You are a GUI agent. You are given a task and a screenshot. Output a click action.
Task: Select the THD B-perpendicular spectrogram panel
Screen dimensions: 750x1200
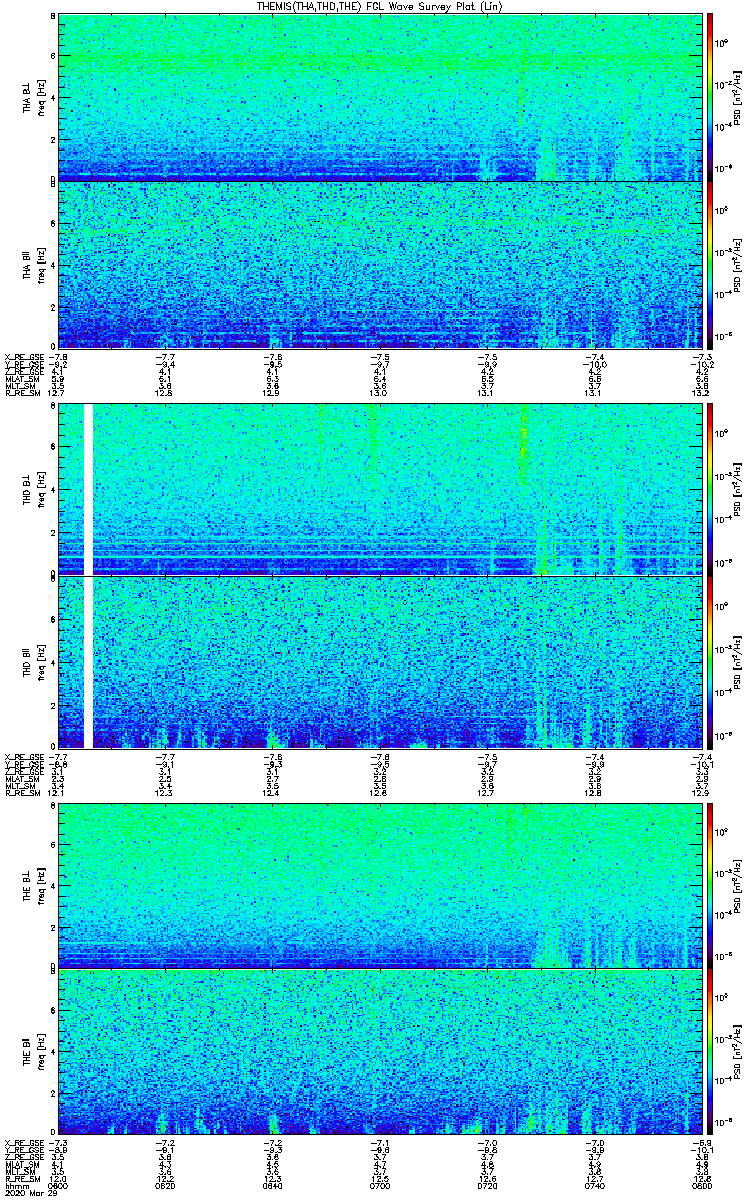[378, 489]
